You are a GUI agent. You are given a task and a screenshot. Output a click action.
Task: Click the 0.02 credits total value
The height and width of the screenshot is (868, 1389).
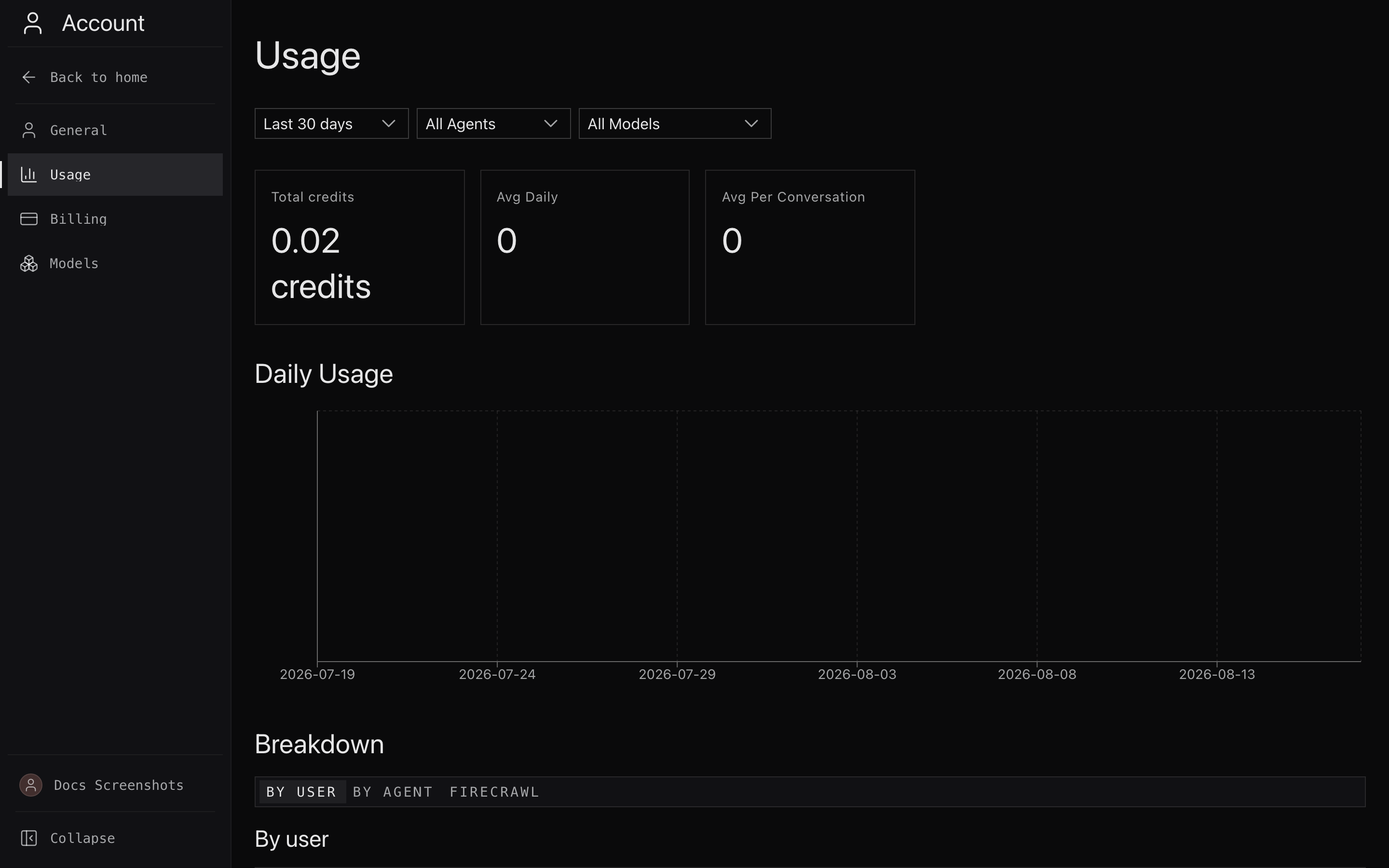(321, 263)
